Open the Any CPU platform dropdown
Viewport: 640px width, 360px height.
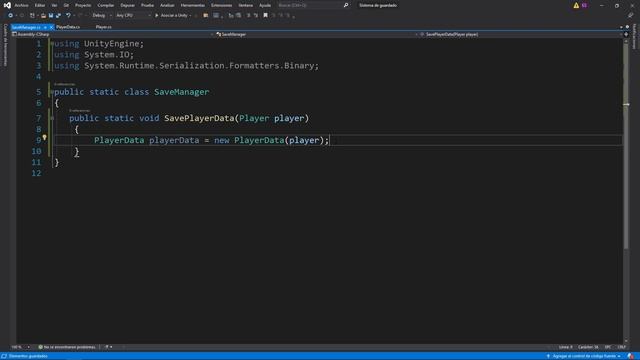(133, 16)
